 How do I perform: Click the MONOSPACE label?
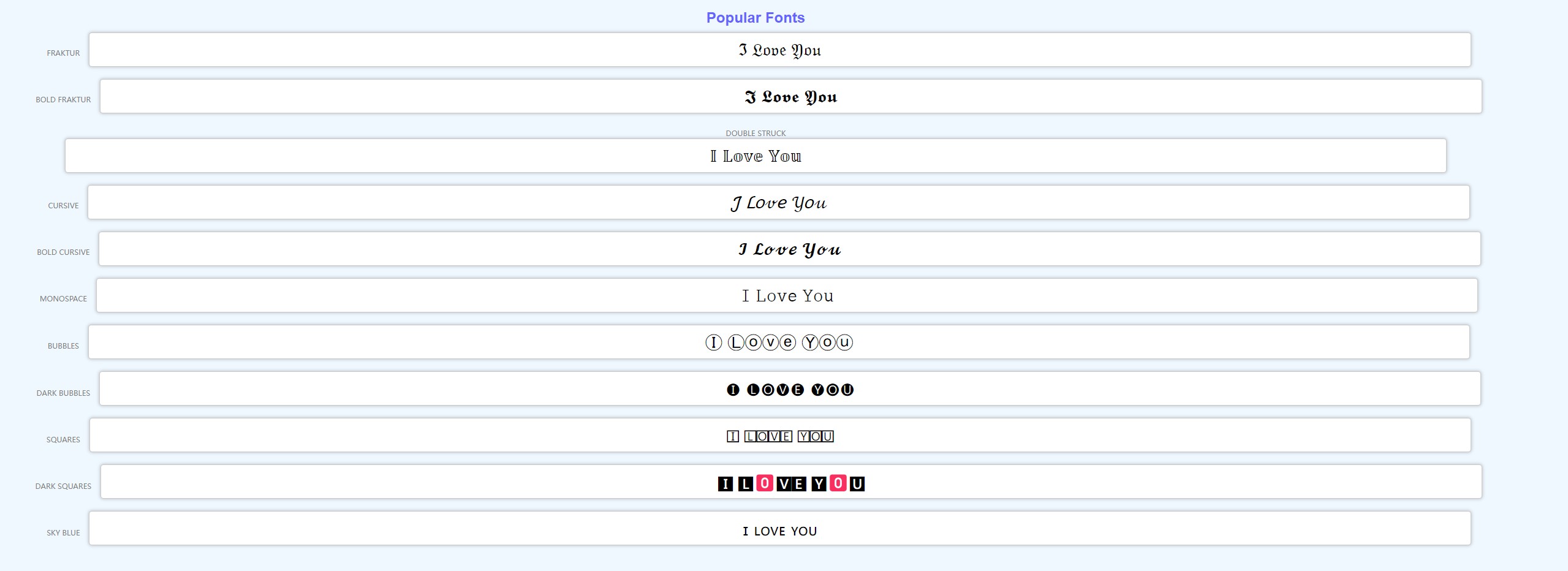click(x=63, y=299)
